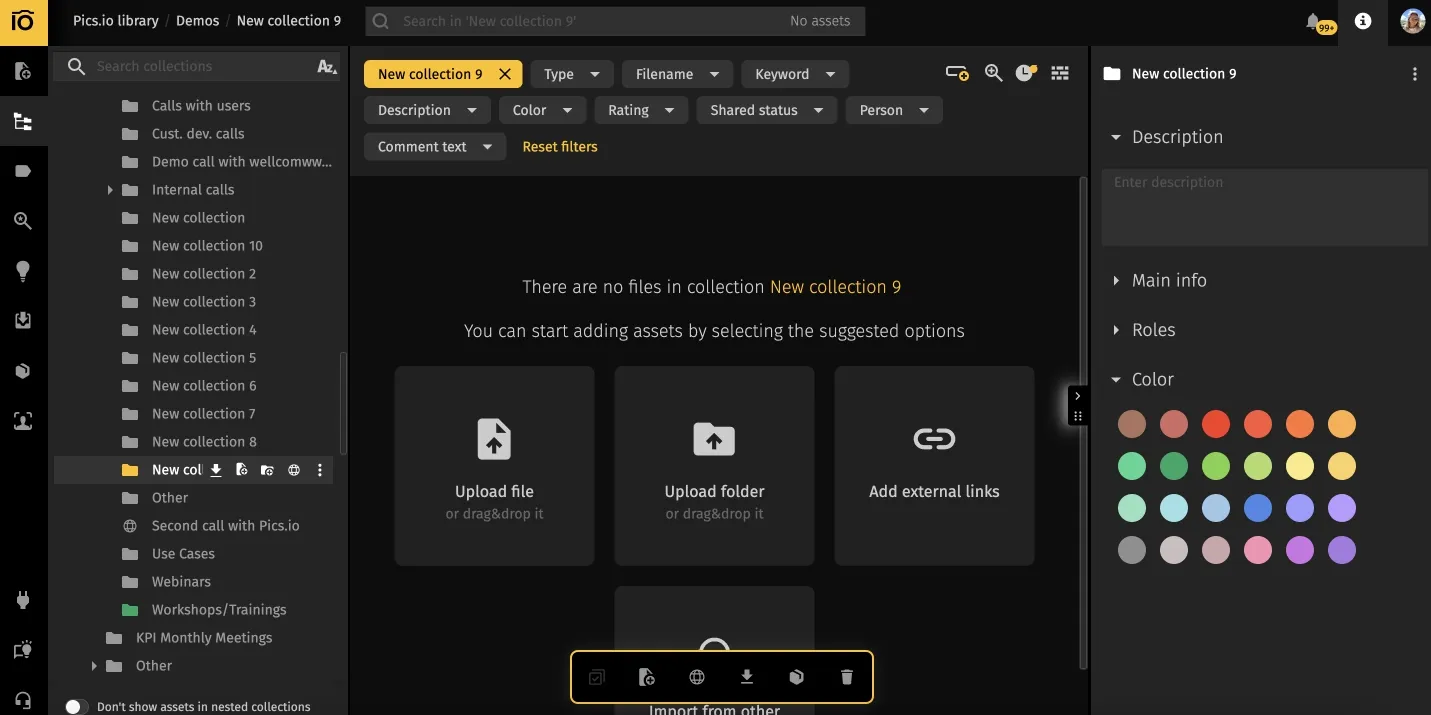Click the globe icon to create a website

tap(696, 677)
